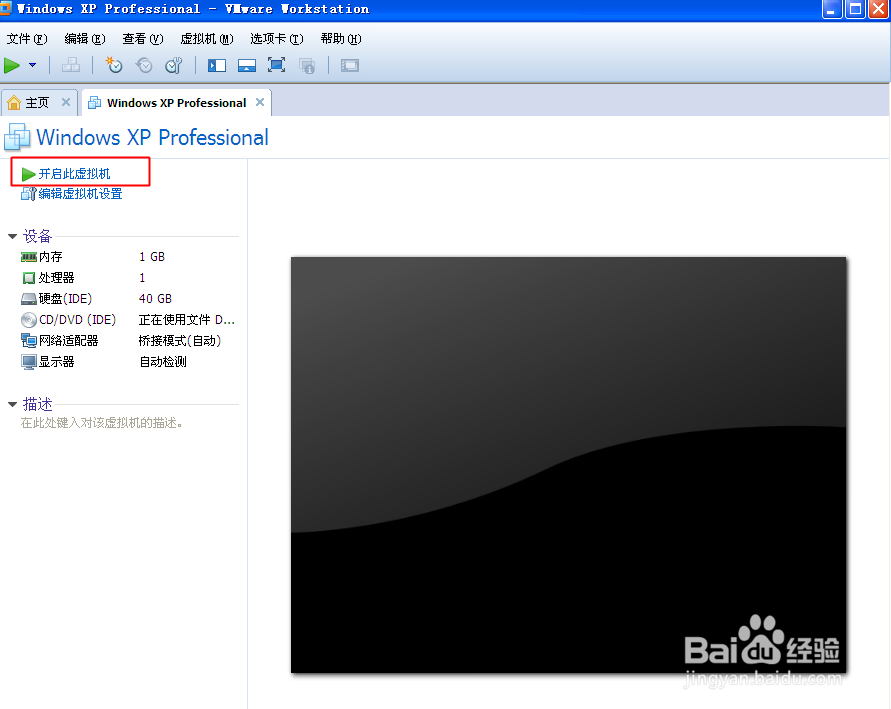Click the send Ctrl+Alt+Del toolbar icon

pos(70,65)
